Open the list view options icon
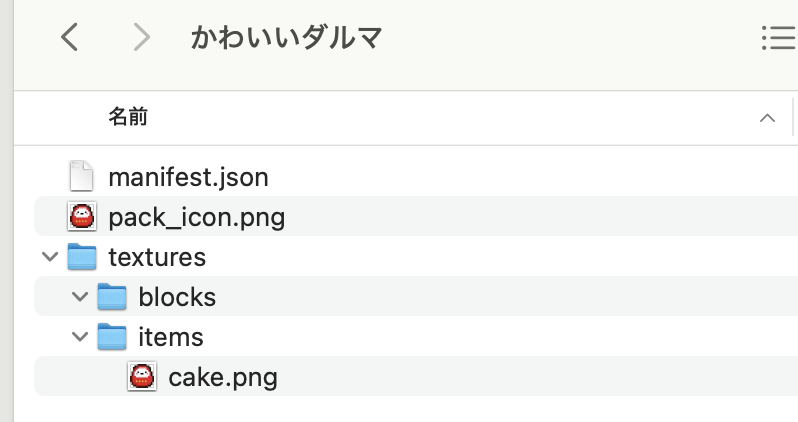Screen dimensions: 798x422 point(779,38)
